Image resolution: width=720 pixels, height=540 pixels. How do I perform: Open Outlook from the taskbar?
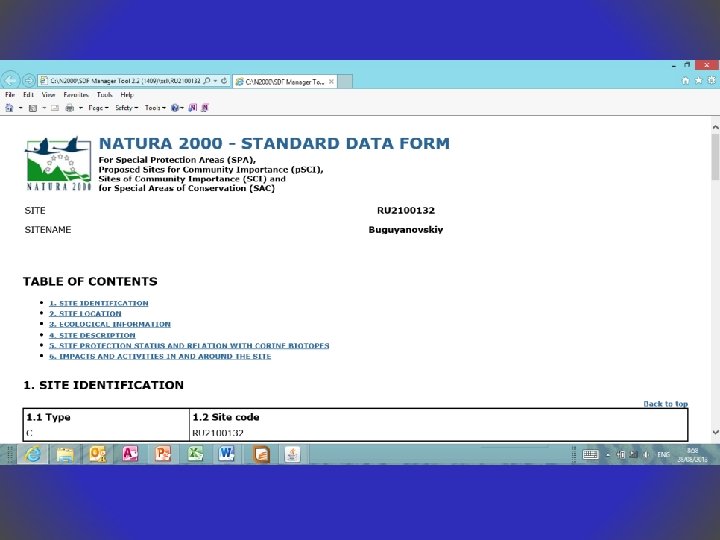tap(97, 455)
